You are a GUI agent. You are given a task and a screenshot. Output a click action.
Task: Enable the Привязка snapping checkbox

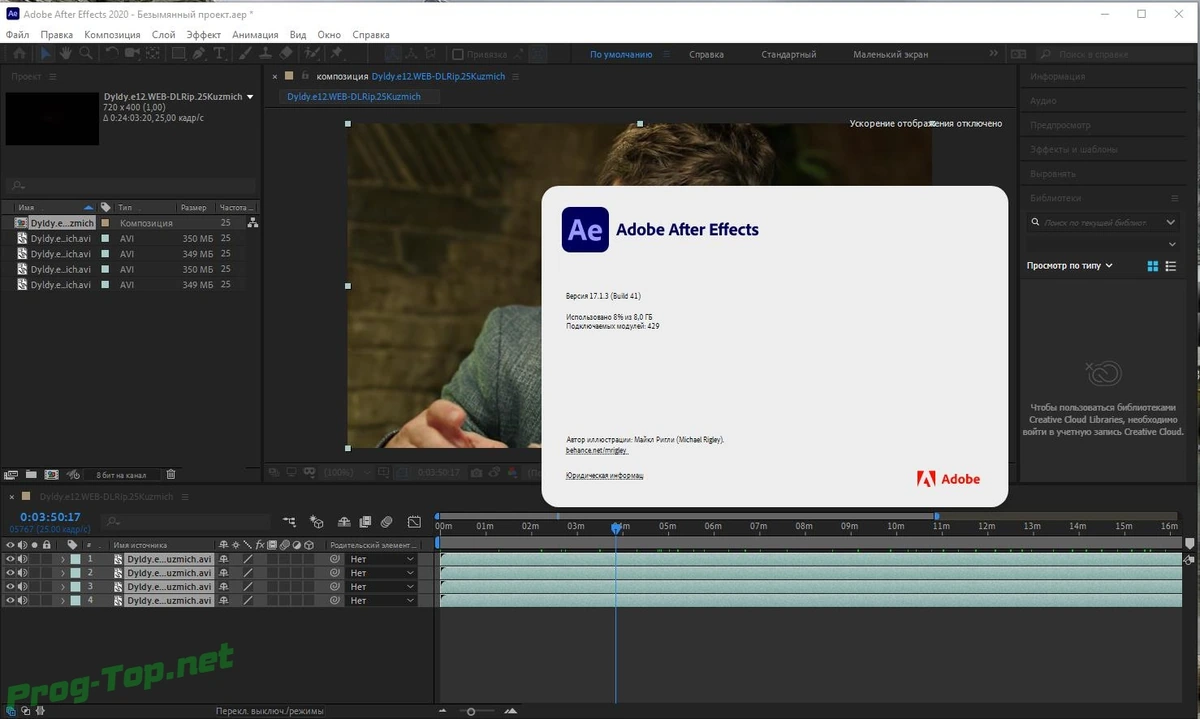[x=458, y=55]
